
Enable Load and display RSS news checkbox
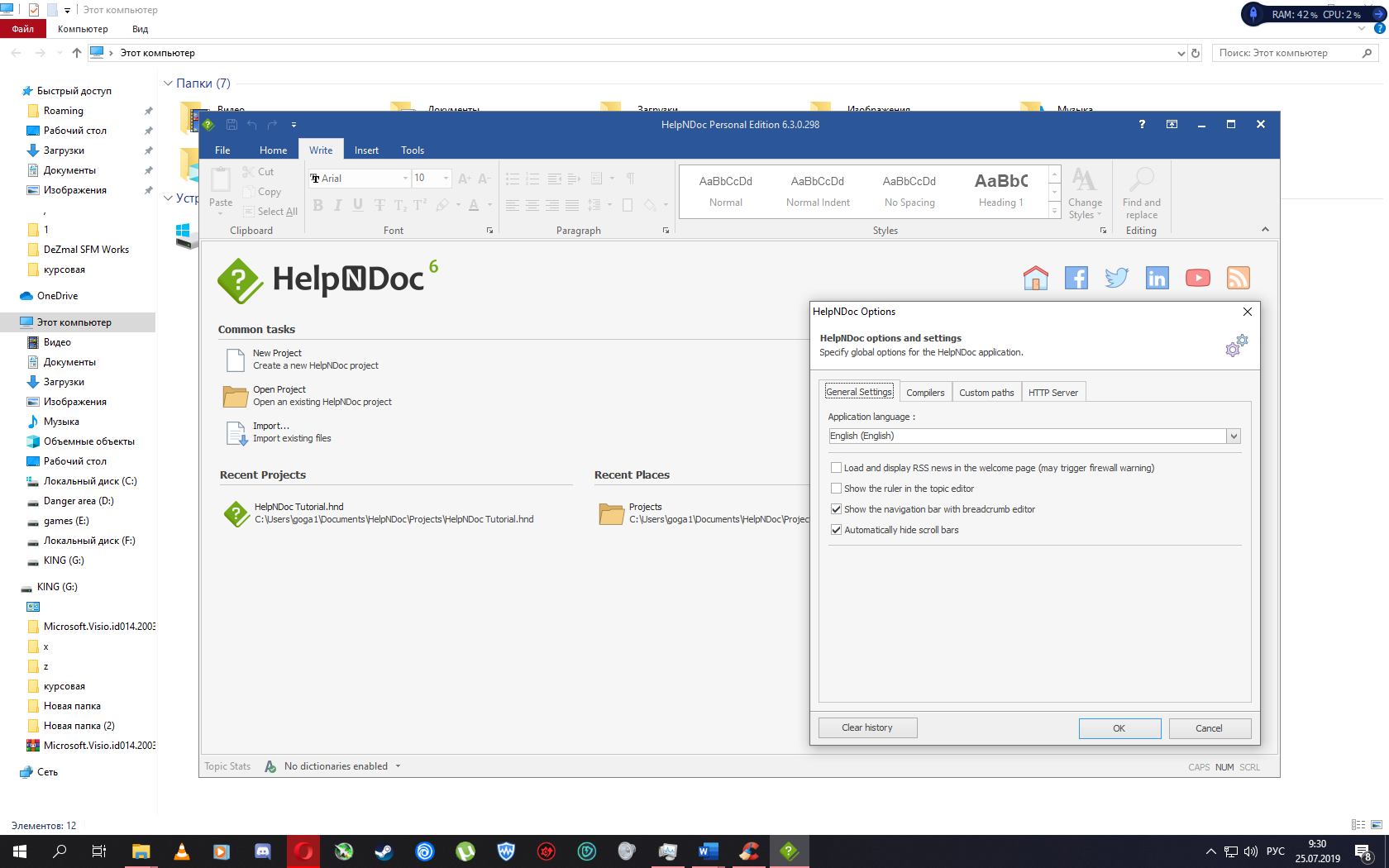pos(836,468)
